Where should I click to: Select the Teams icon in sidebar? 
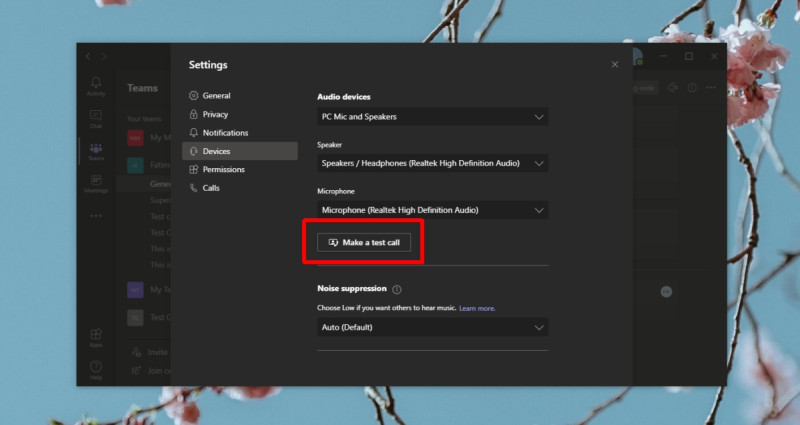(x=96, y=152)
